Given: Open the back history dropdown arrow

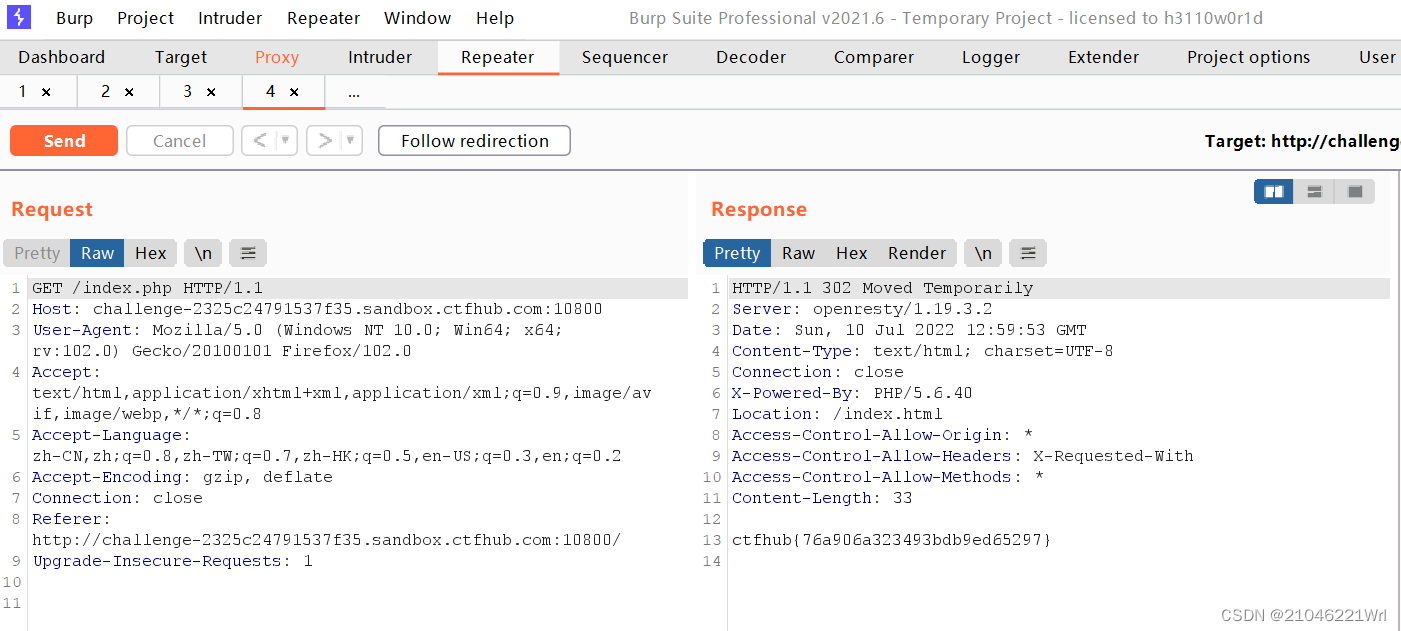Looking at the screenshot, I should click(287, 141).
